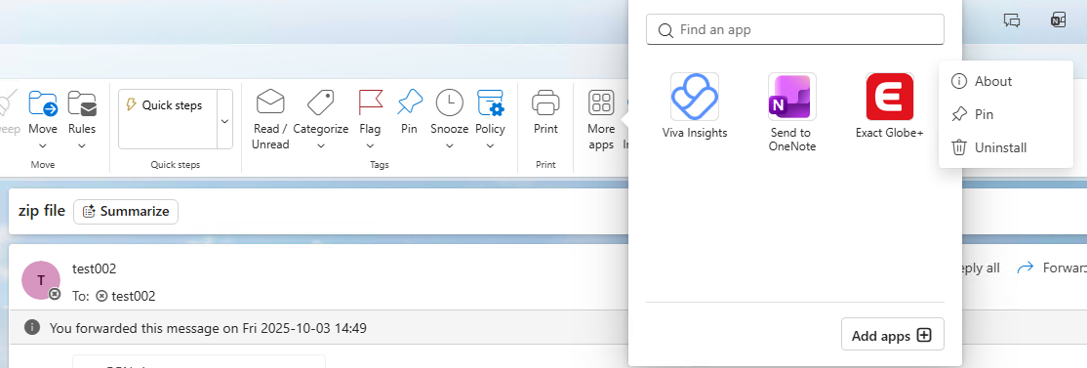Click the Summarize button
The image size is (1087, 368).
point(126,211)
